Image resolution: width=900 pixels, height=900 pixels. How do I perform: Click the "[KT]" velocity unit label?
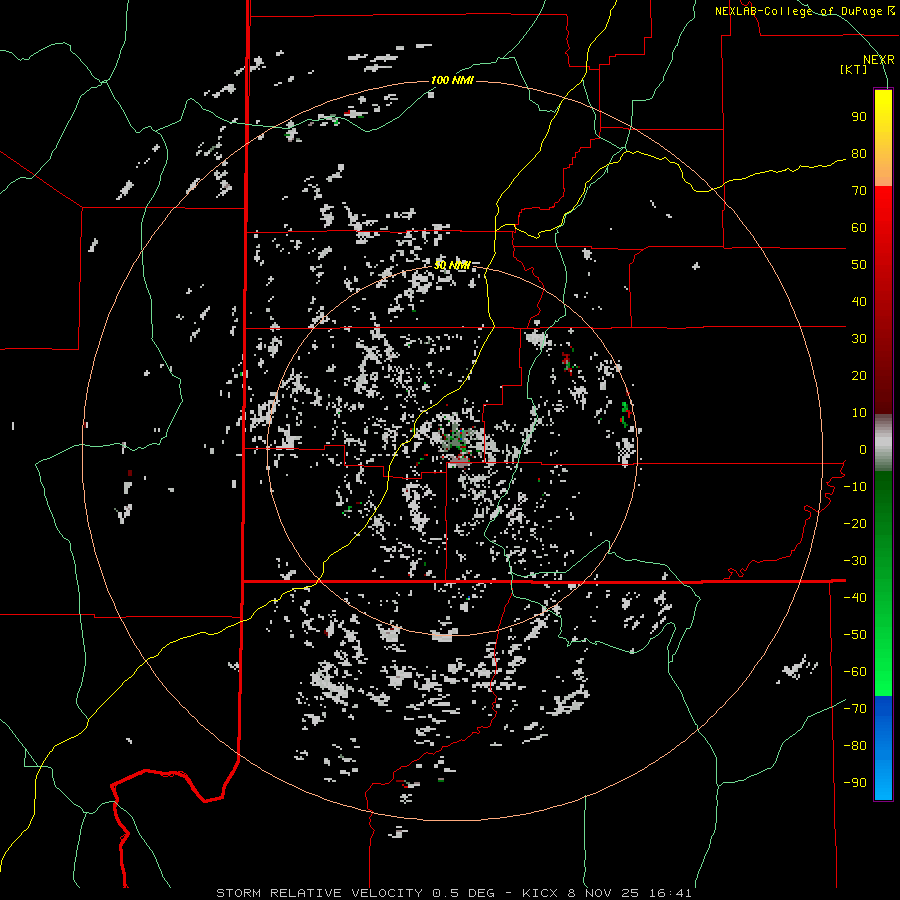(x=853, y=69)
